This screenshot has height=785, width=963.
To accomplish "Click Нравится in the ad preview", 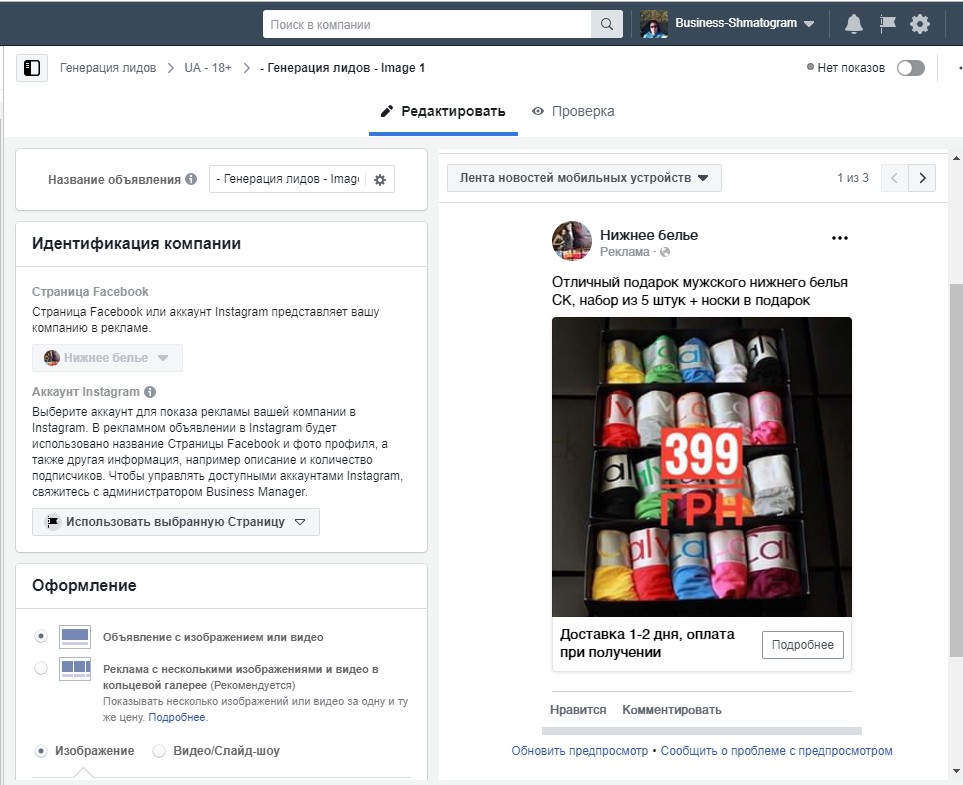I will [578, 710].
